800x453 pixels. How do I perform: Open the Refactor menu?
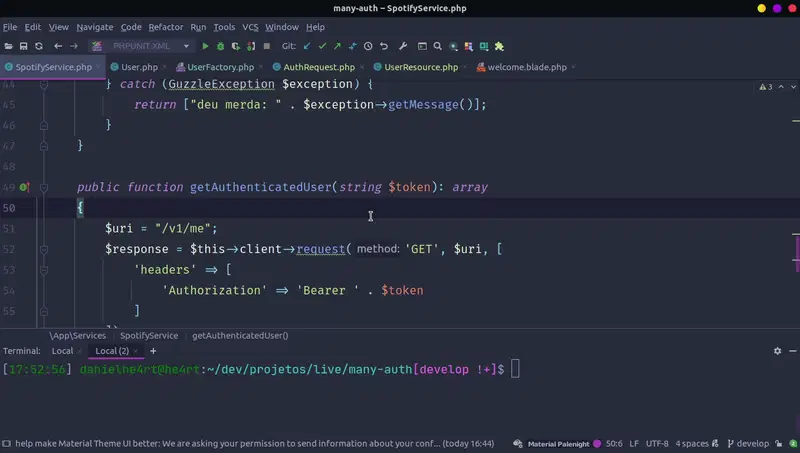click(166, 27)
